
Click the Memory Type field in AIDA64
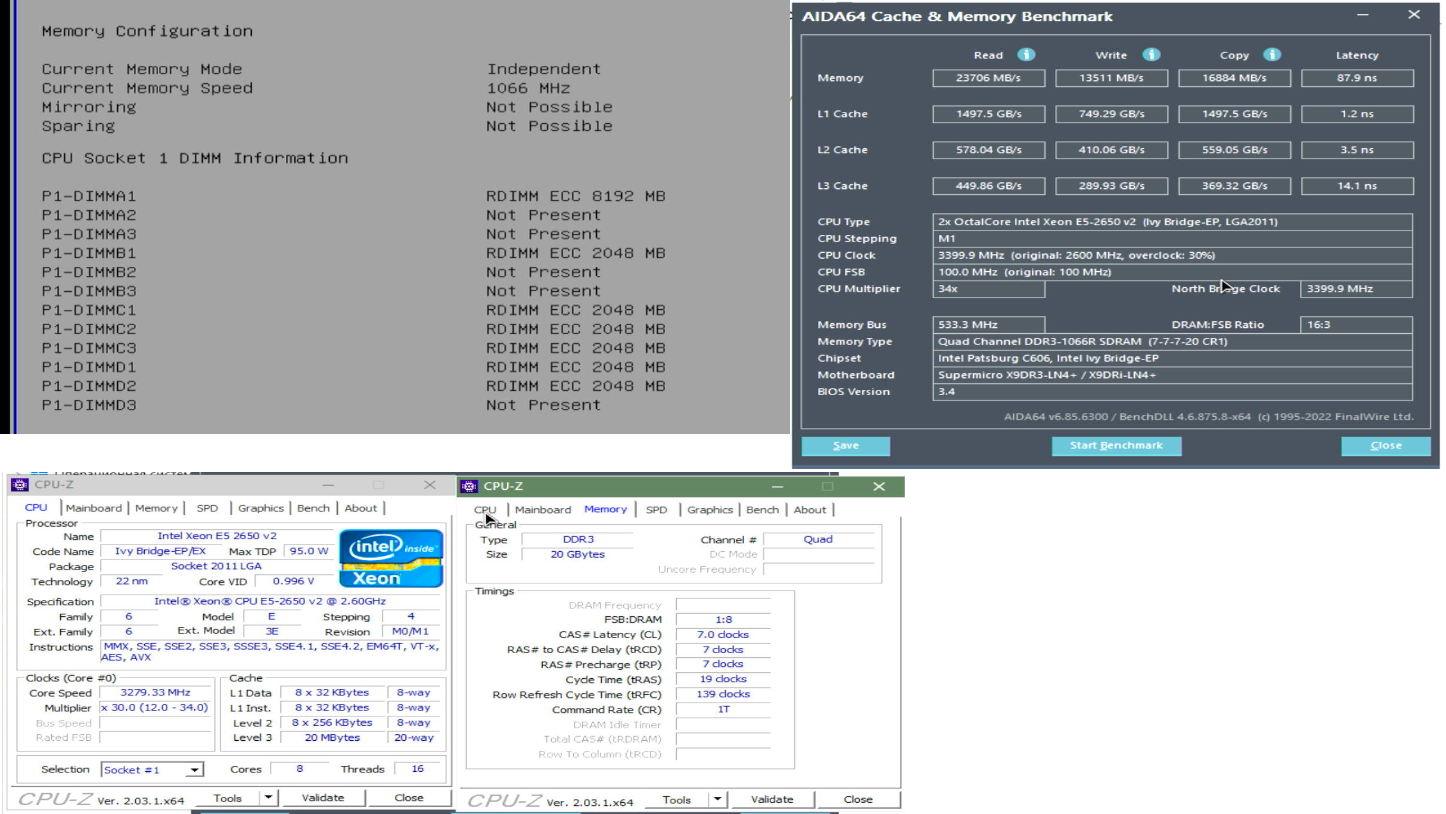pos(1173,342)
